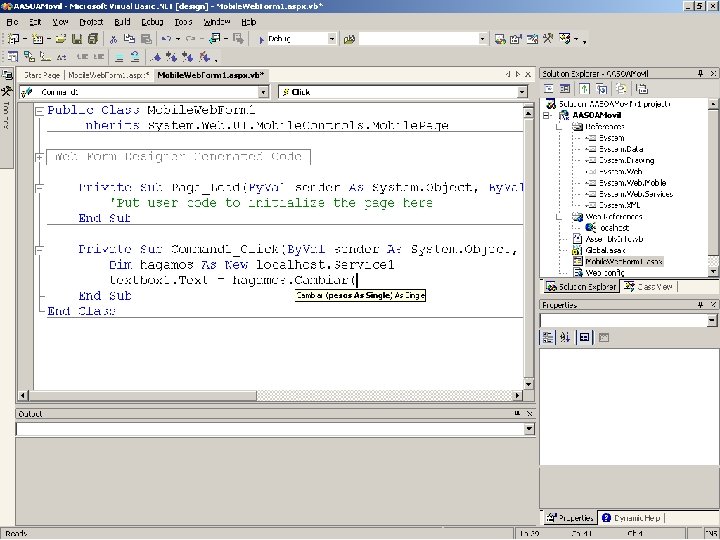Toggle auto-hide pin on Properties panel

(x=700, y=304)
